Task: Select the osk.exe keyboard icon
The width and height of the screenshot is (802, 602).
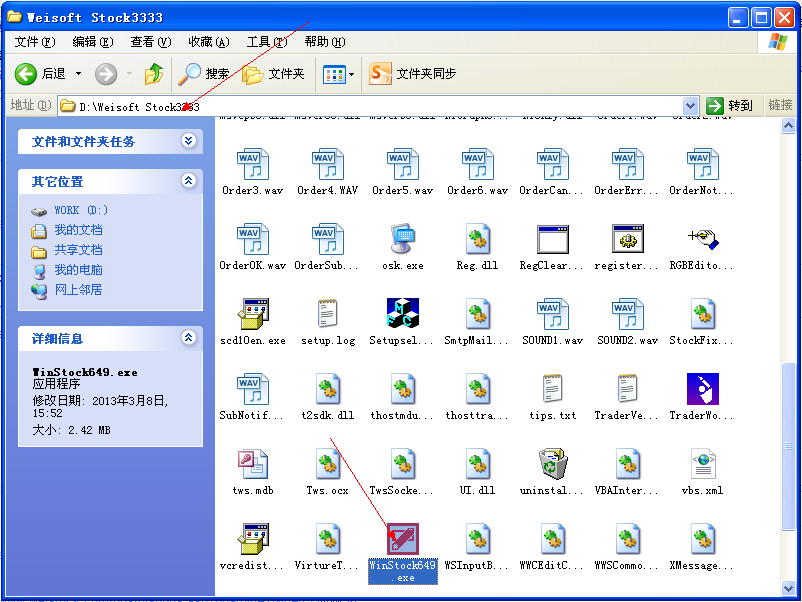Action: coord(402,240)
